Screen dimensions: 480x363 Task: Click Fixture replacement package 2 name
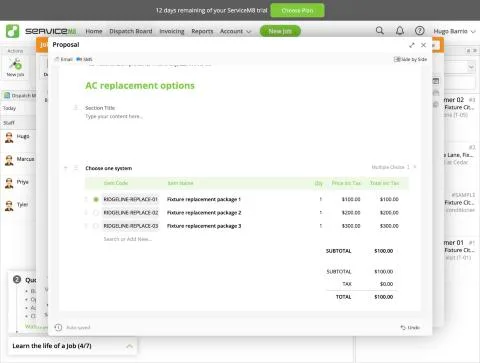[x=204, y=213]
